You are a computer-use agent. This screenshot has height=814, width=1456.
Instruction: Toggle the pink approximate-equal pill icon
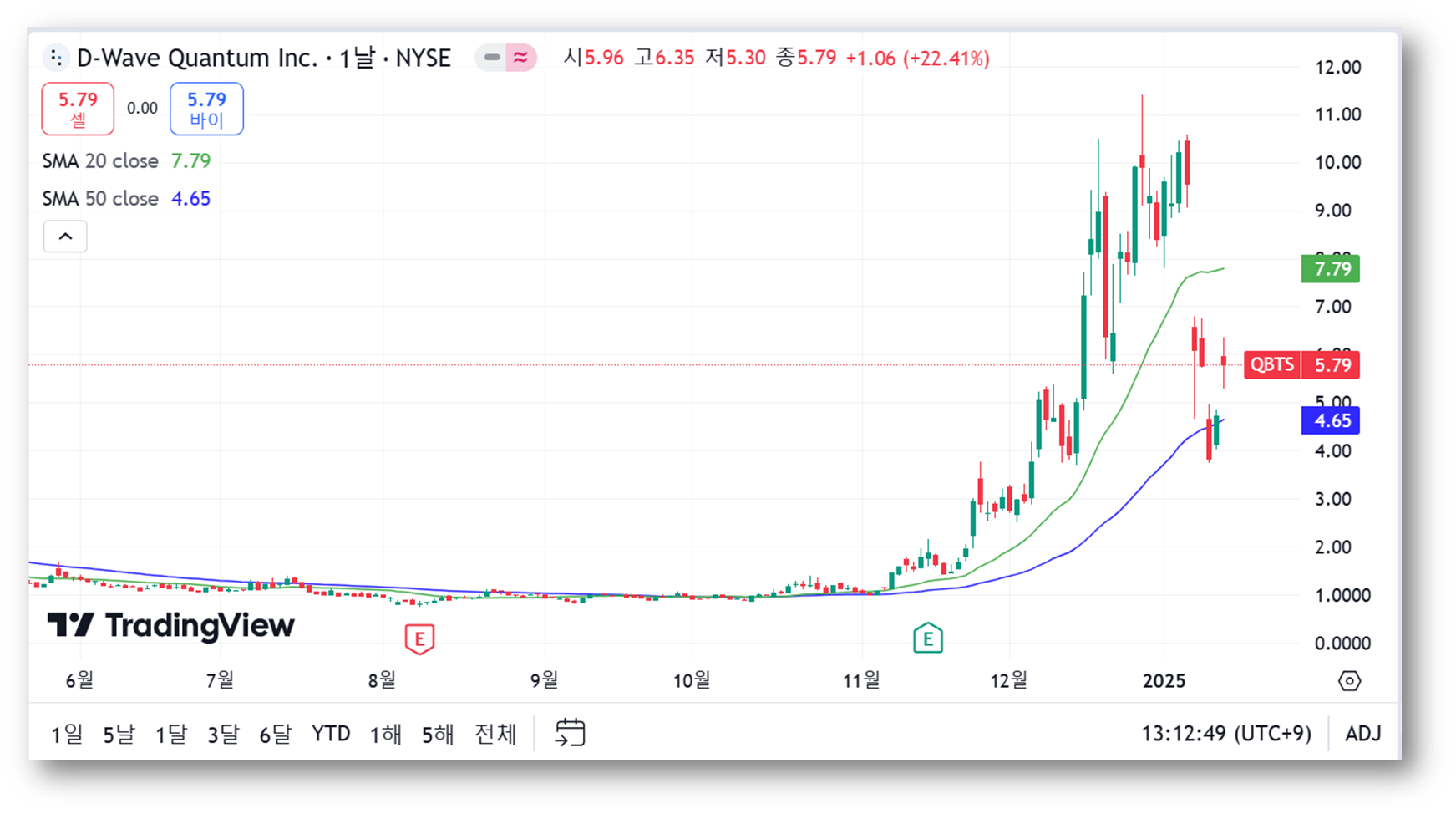pyautogui.click(x=520, y=58)
